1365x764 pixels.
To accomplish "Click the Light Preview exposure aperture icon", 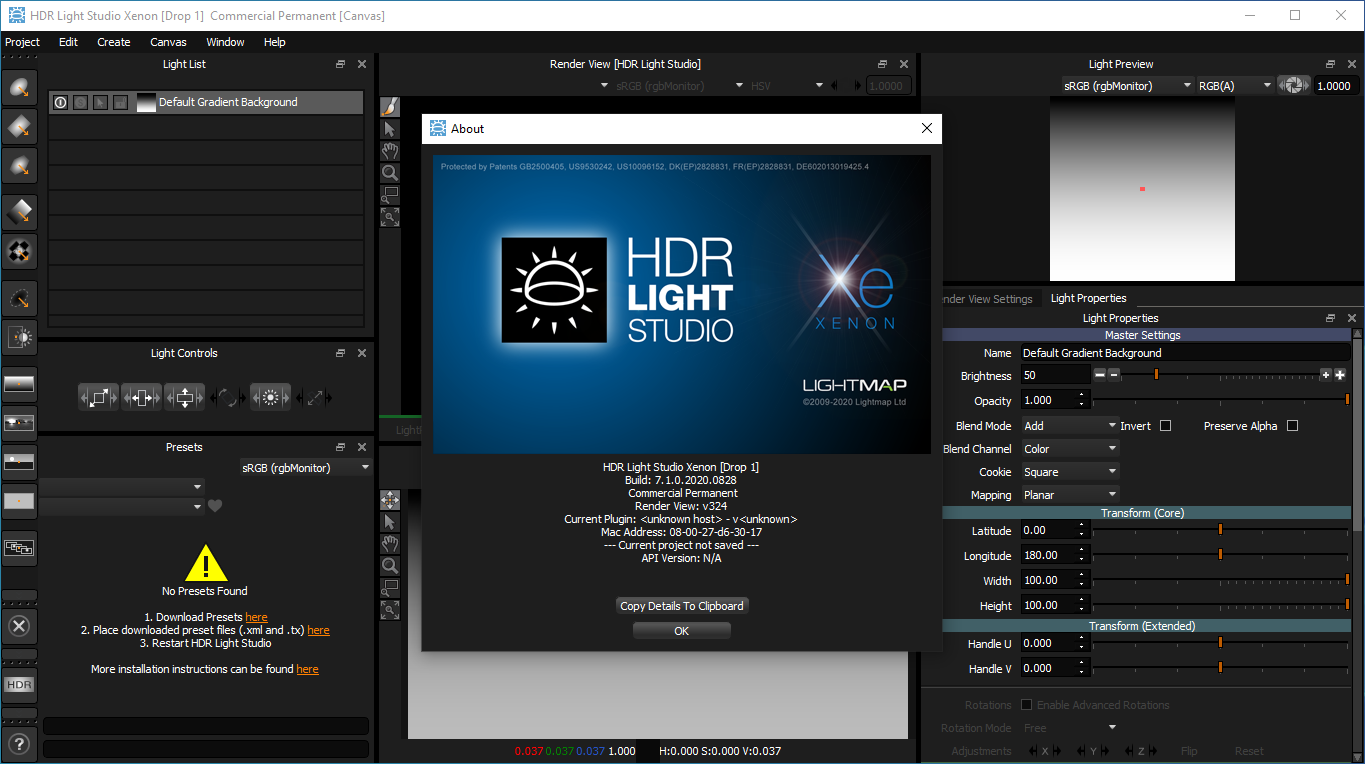I will [1293, 86].
